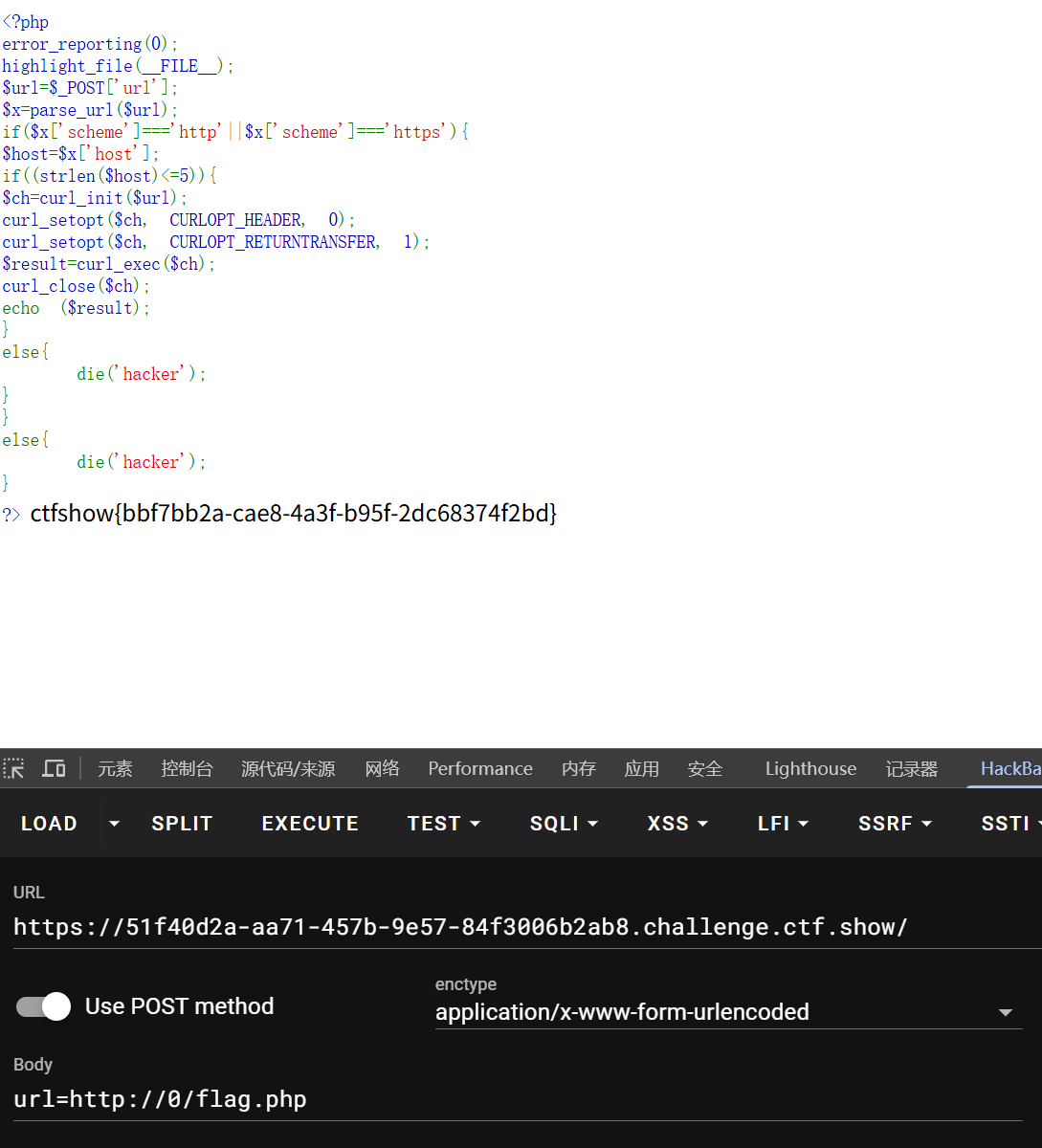
Task: Click the $url=$_POST['url'] code line
Action: pyautogui.click(x=90, y=88)
